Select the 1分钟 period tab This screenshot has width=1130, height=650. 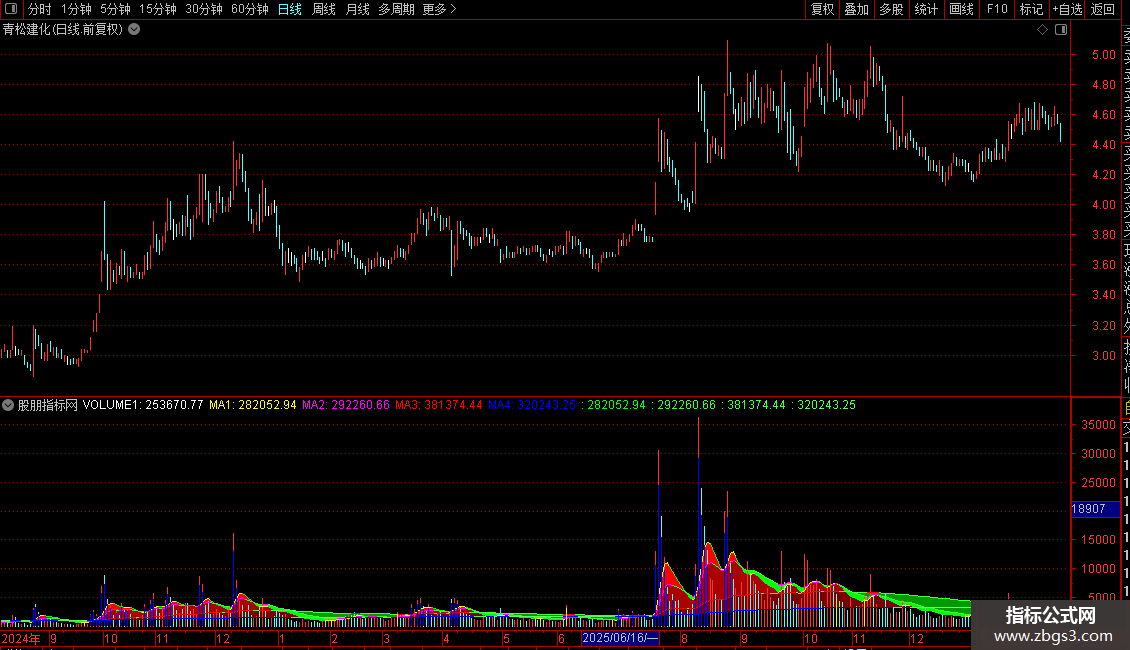pos(76,9)
